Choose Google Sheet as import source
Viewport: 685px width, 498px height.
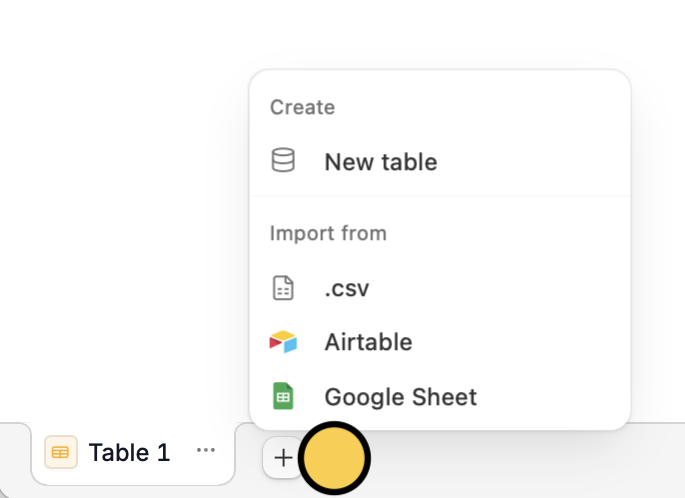click(400, 396)
